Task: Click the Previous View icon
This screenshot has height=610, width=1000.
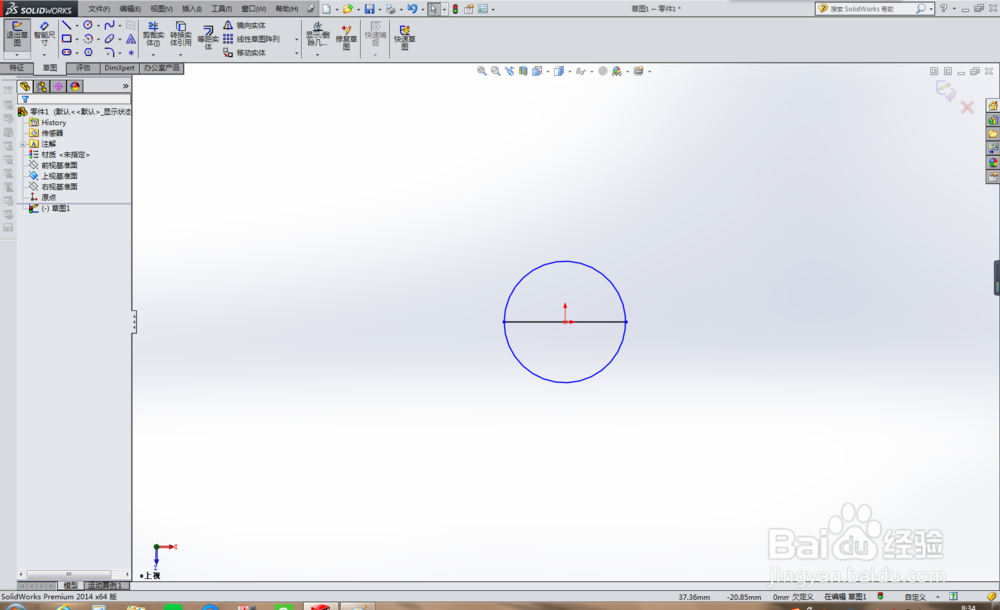Action: point(510,71)
